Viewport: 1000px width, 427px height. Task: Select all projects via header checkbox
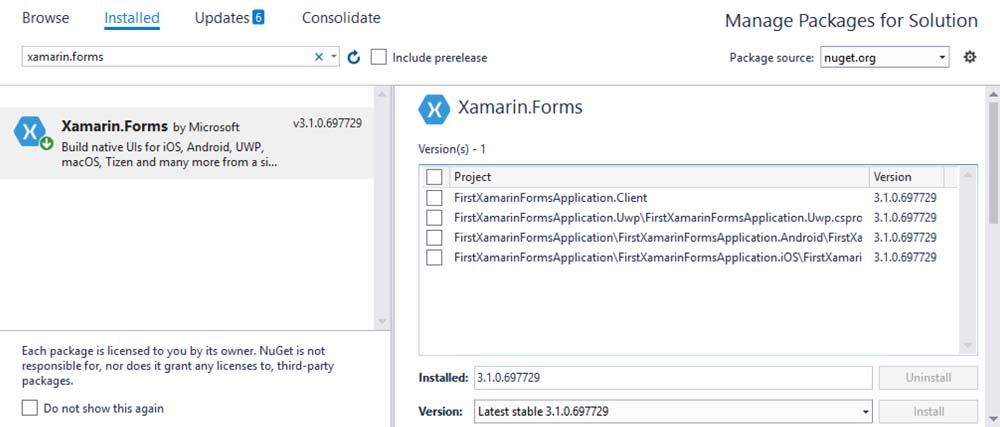(434, 177)
